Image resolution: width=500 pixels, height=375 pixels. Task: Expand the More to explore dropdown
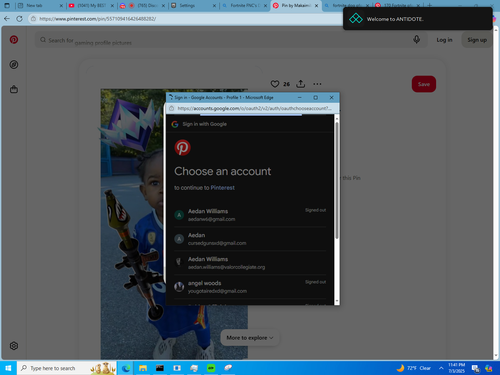tap(250, 338)
